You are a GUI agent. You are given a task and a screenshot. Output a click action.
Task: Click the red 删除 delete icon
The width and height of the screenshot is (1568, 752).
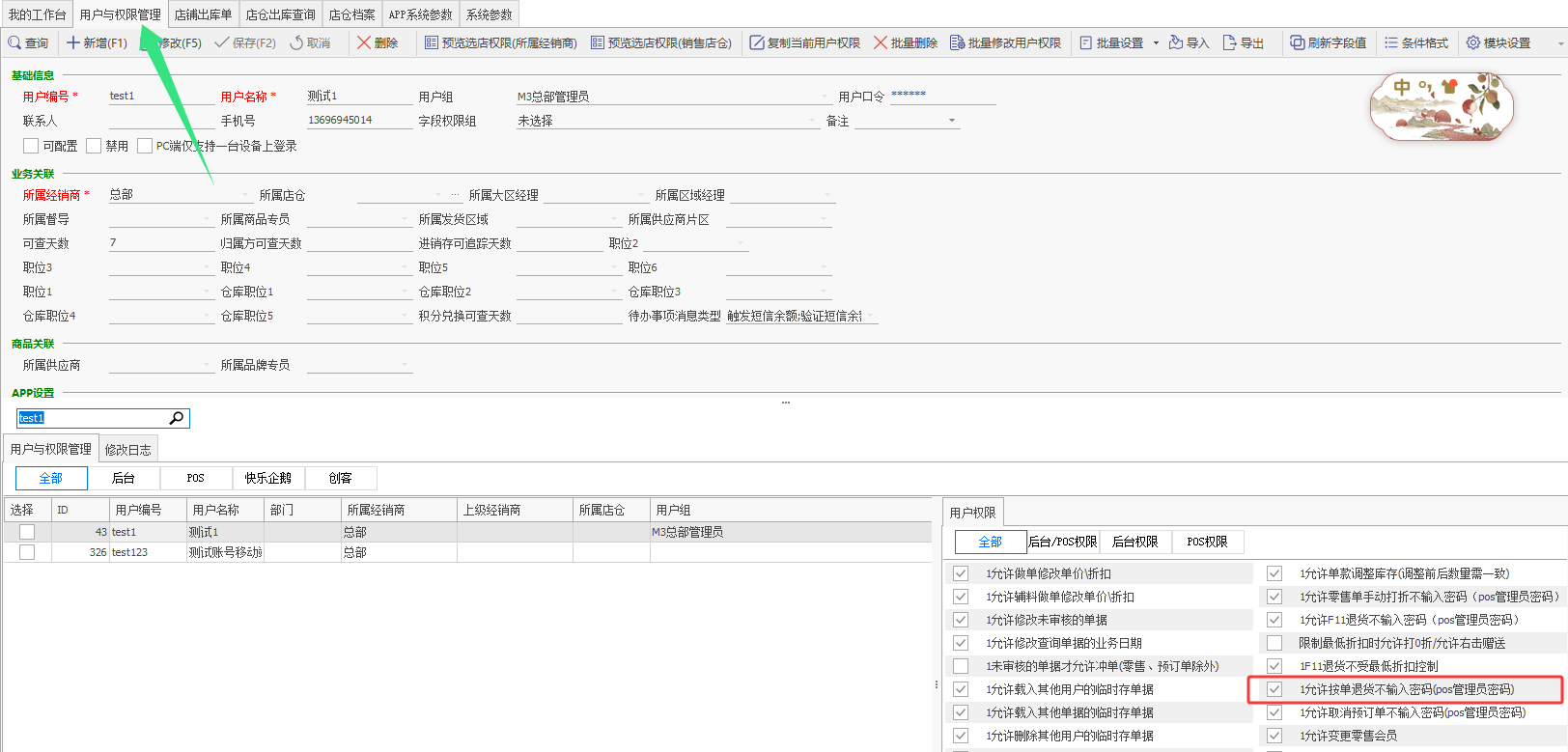tap(364, 42)
